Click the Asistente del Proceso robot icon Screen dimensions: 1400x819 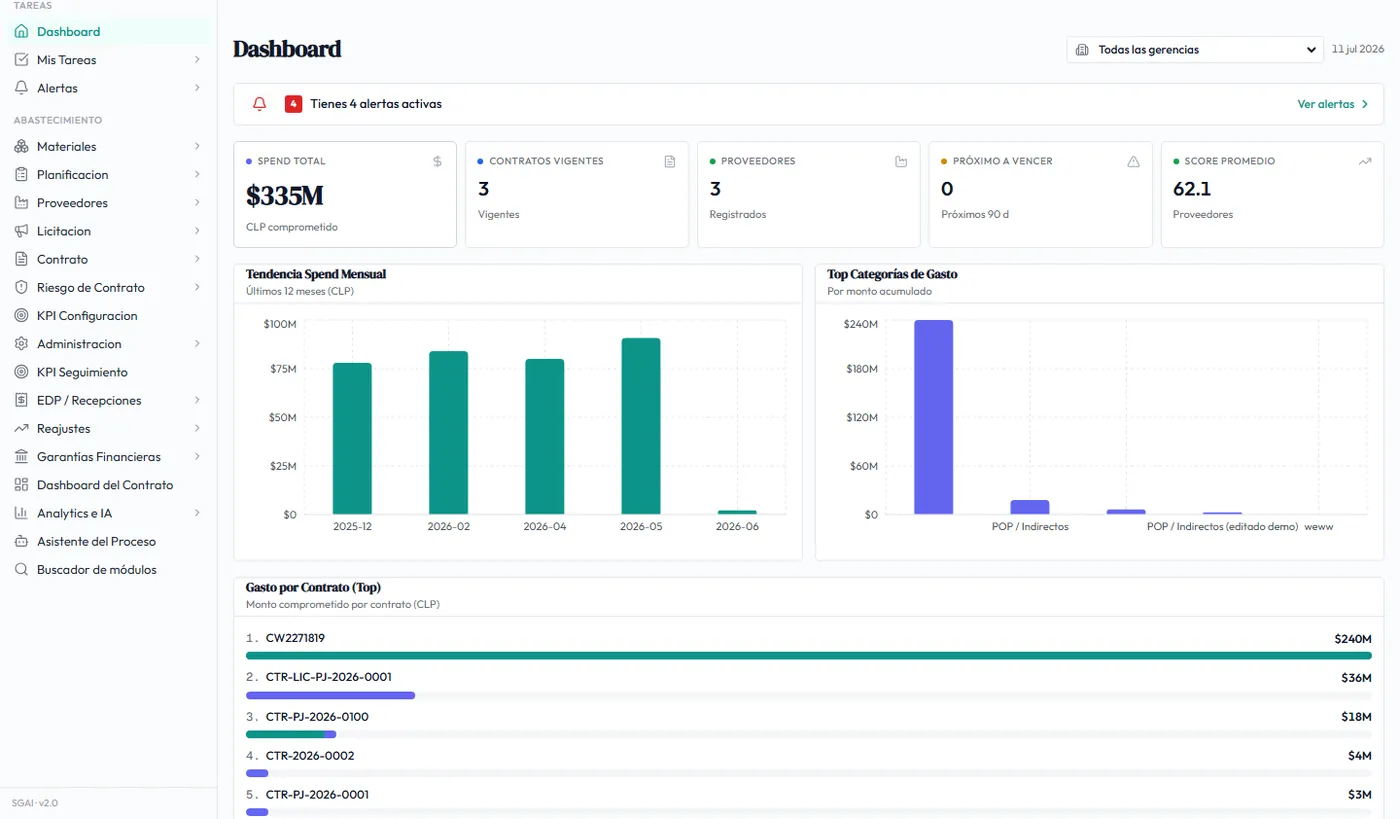pos(21,541)
